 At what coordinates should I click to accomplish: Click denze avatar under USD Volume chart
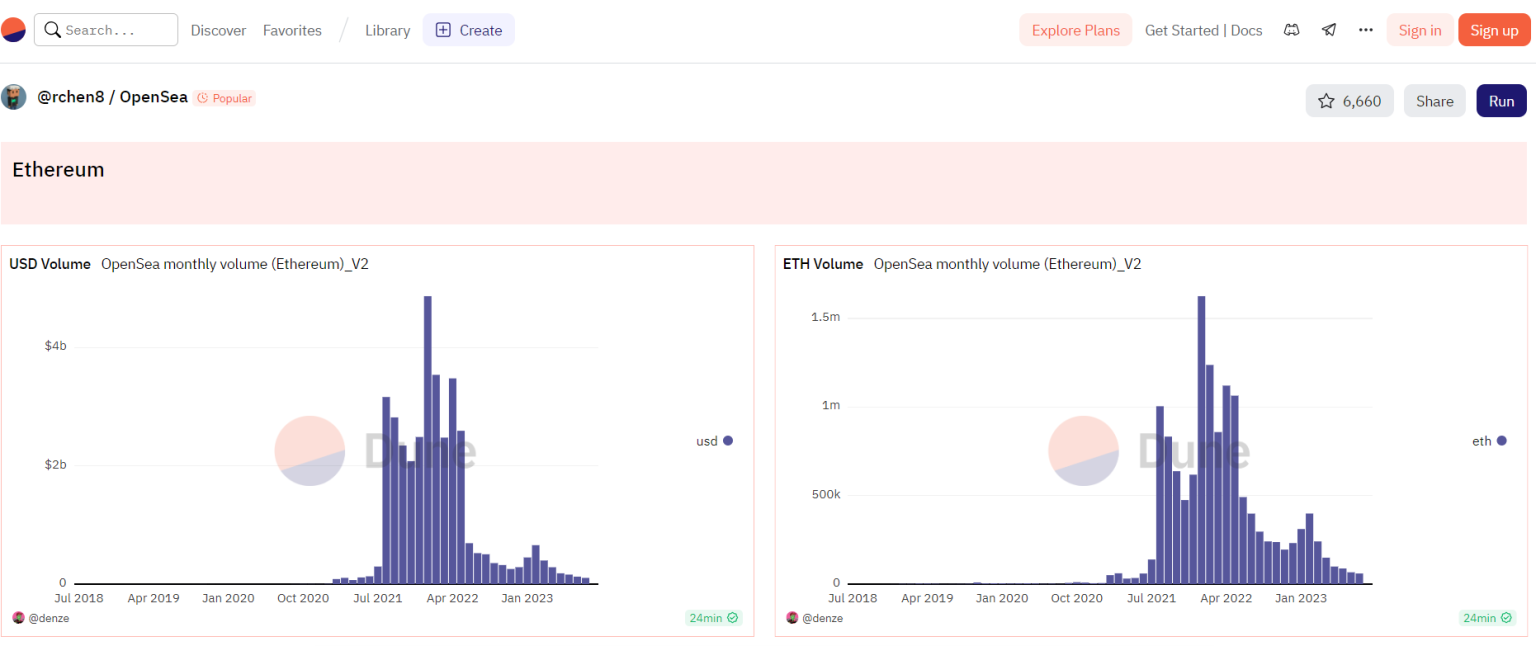[18, 618]
